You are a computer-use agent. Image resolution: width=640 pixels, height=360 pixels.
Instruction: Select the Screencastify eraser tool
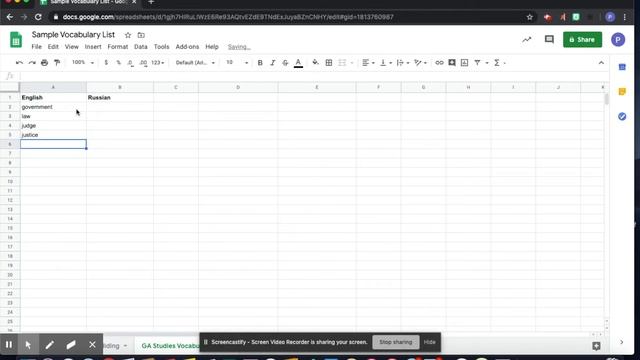(x=71, y=345)
